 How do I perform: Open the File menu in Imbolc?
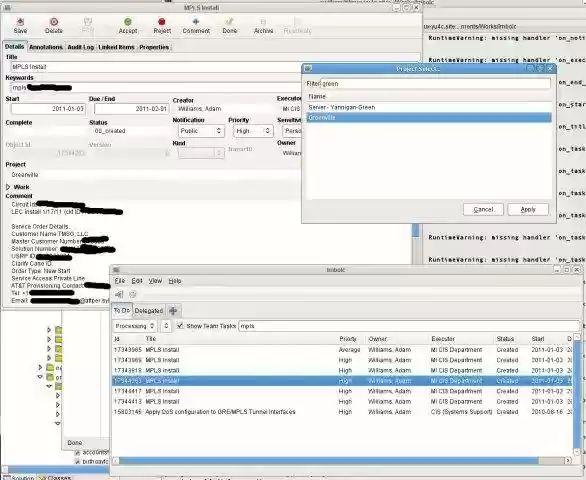[120, 281]
